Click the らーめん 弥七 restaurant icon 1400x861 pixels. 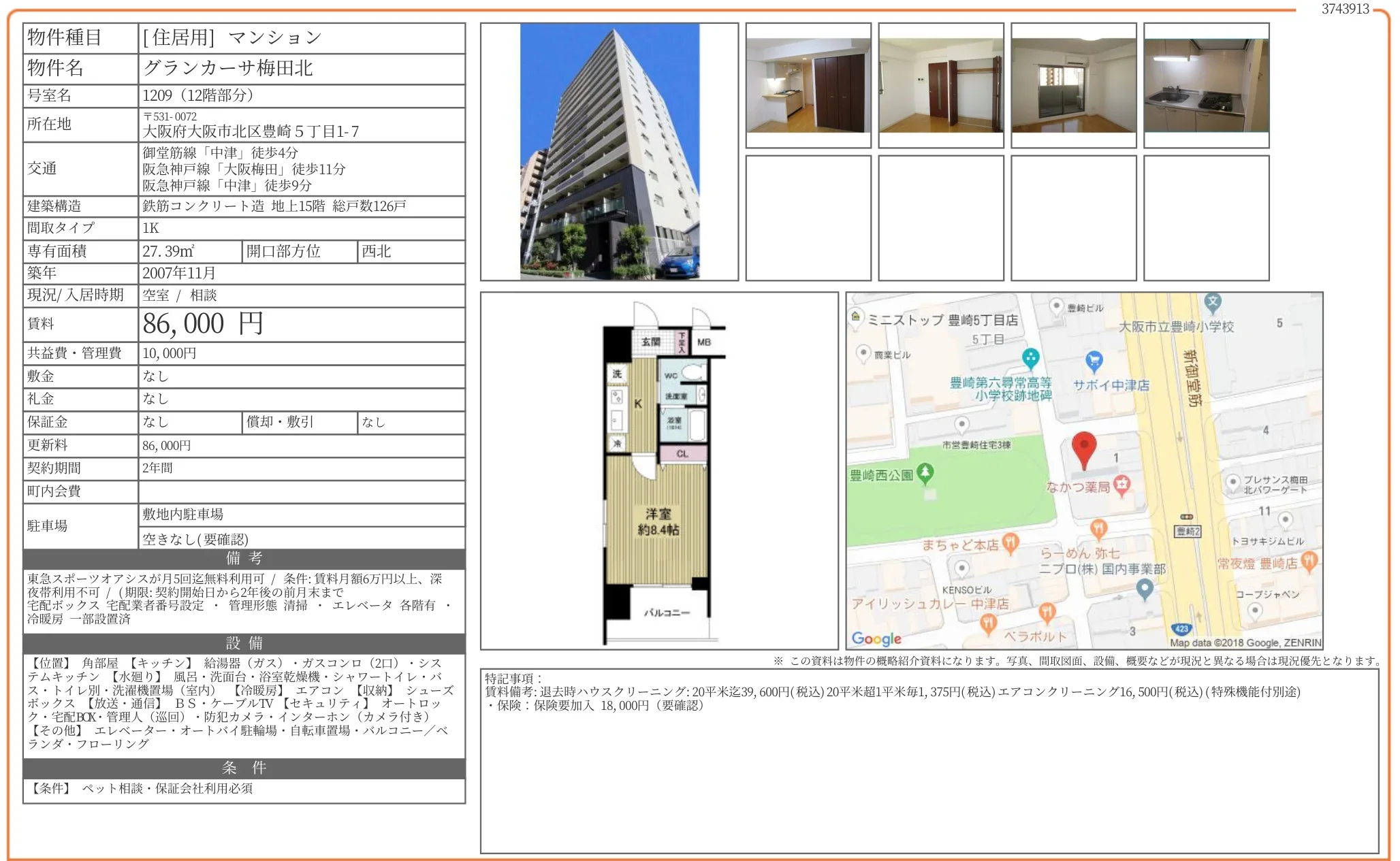[1098, 528]
